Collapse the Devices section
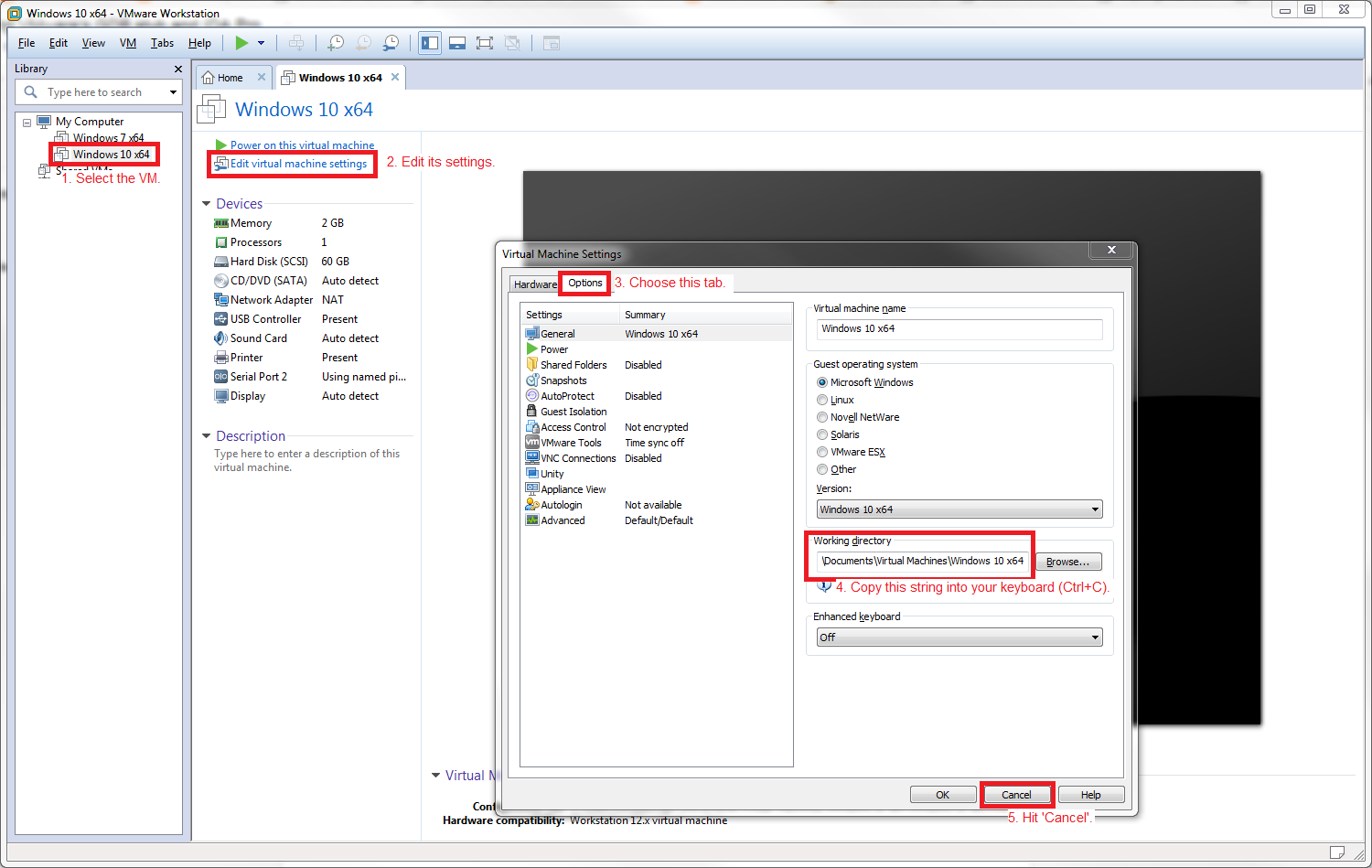 point(207,204)
